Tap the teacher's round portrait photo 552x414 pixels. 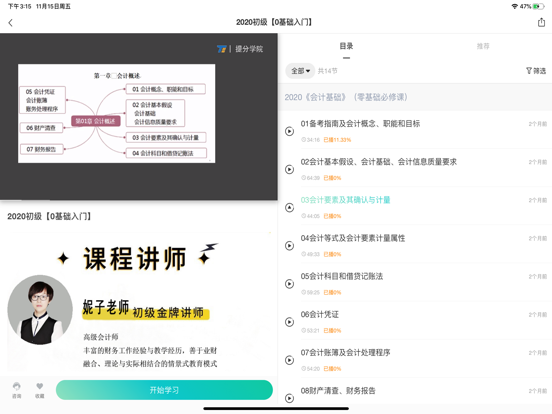pos(40,310)
